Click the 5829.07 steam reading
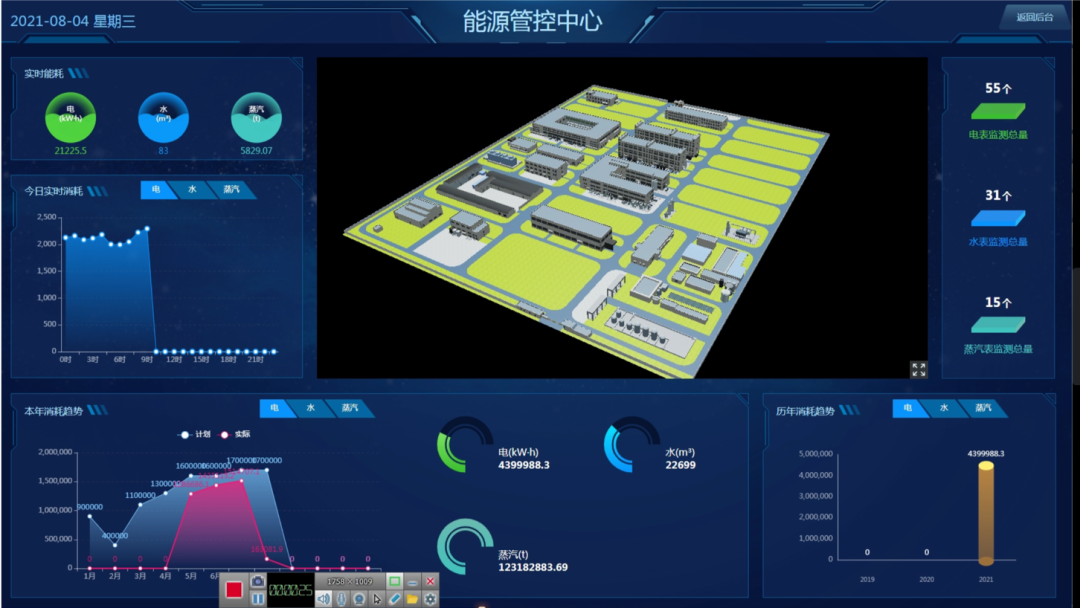The width and height of the screenshot is (1080, 608). [x=256, y=151]
